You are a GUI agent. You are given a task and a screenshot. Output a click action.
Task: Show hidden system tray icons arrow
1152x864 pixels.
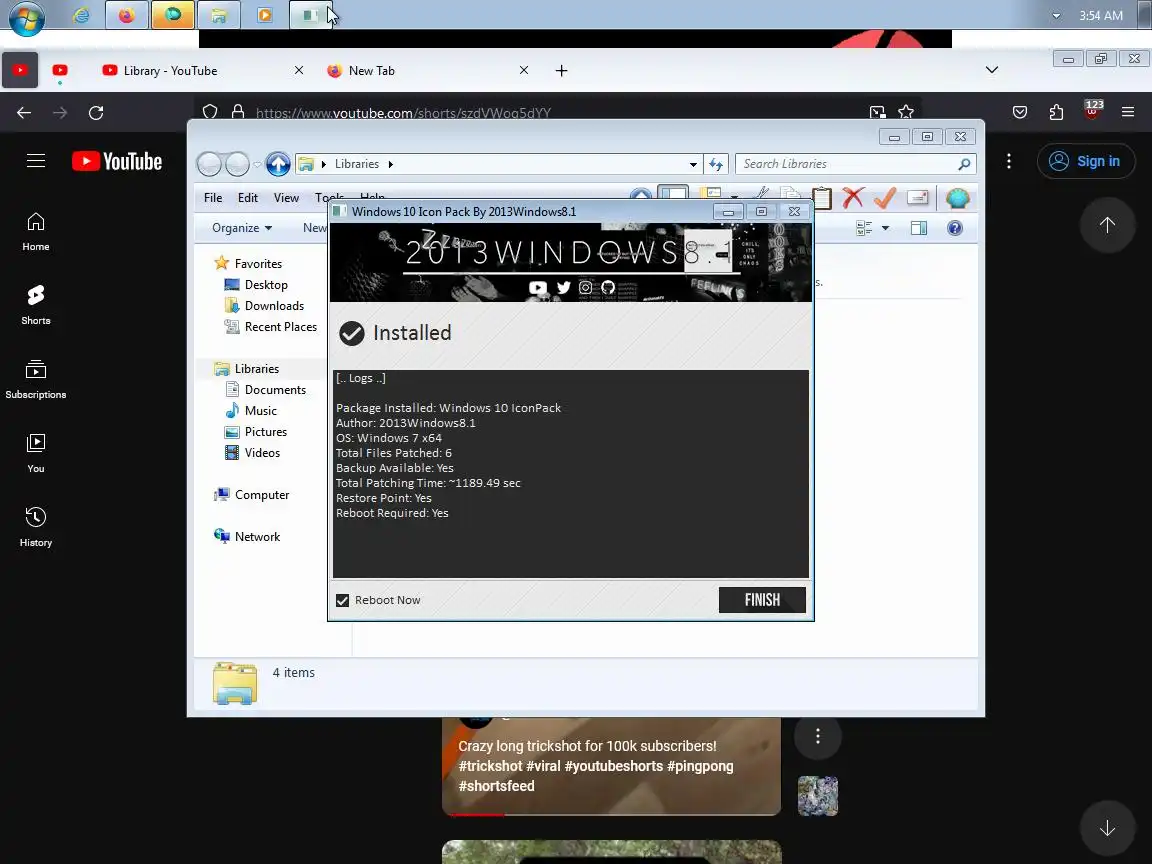[x=1056, y=15]
